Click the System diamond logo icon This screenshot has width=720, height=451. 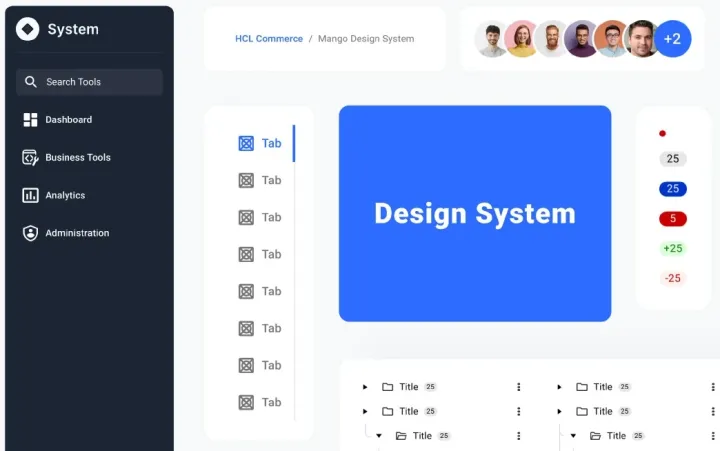pos(28,29)
